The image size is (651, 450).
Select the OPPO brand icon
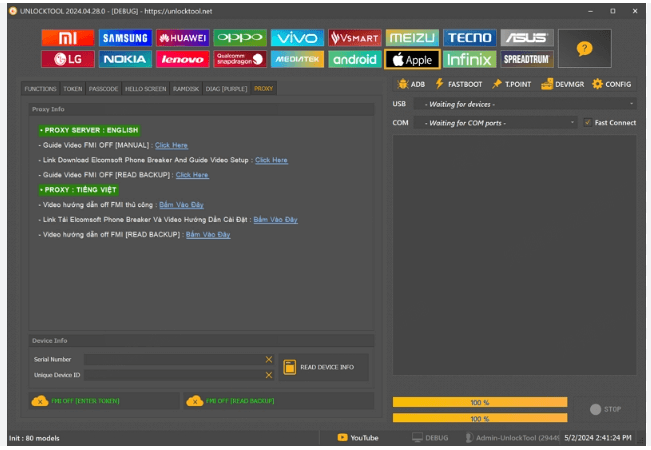coord(240,38)
